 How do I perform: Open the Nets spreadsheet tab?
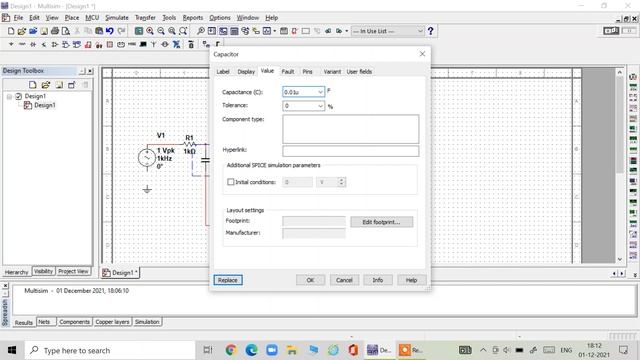[44, 322]
